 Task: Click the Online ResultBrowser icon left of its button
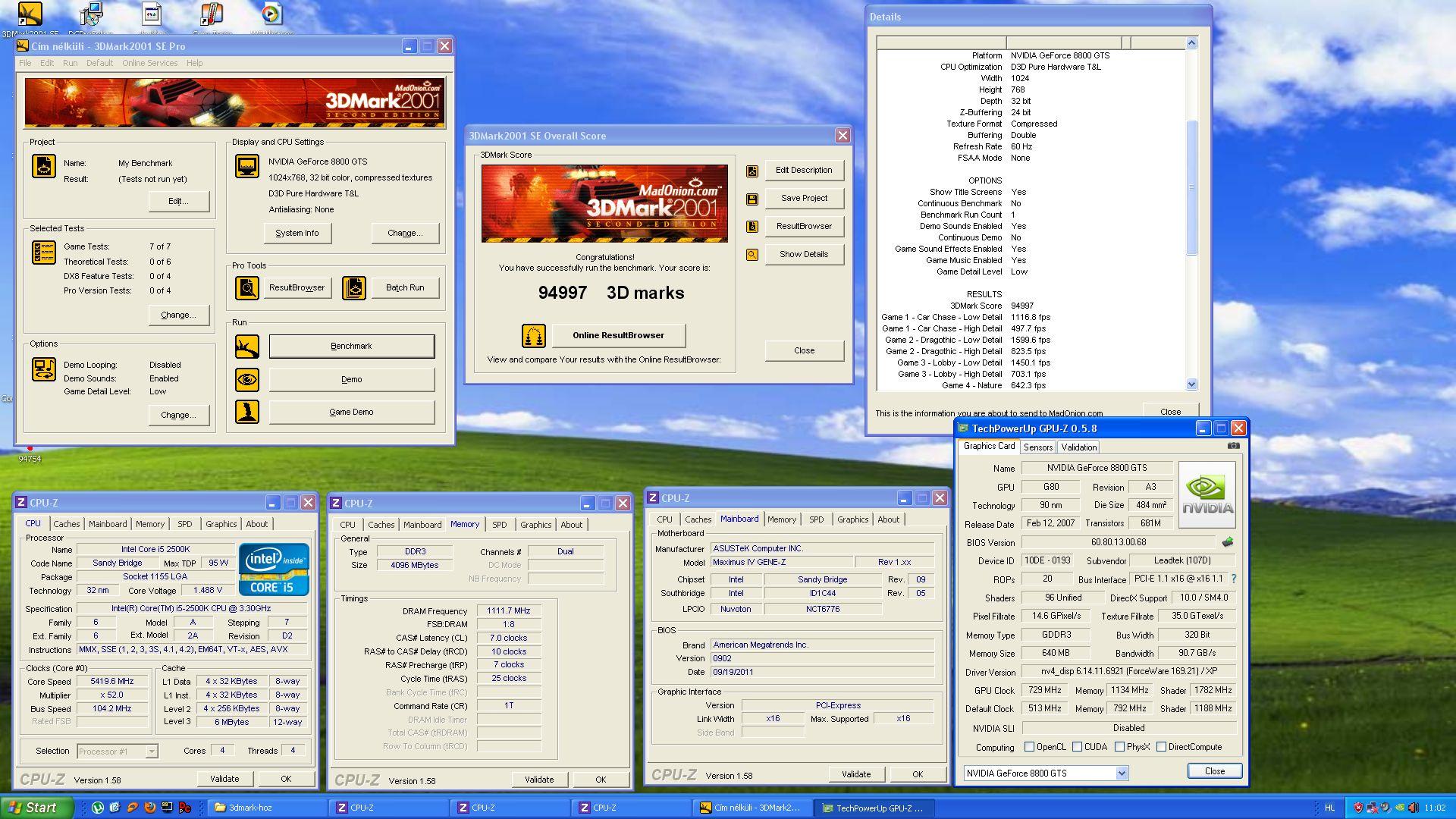click(534, 335)
